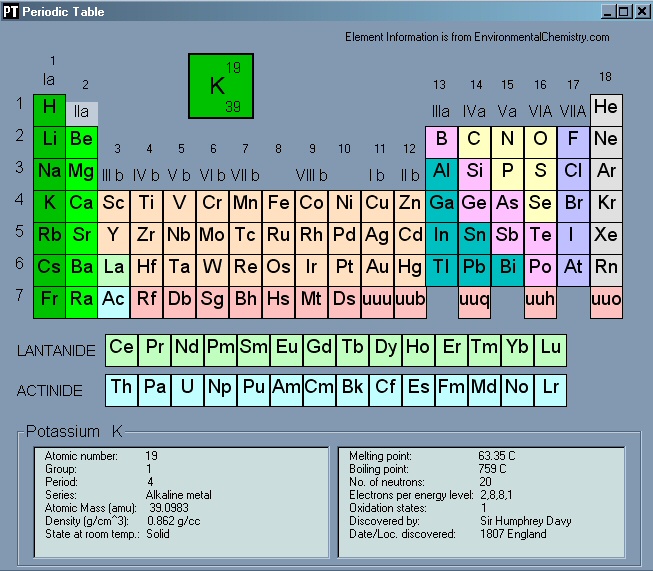Click the Silicon (Si) element cell
The width and height of the screenshot is (653, 571).
pos(475,172)
